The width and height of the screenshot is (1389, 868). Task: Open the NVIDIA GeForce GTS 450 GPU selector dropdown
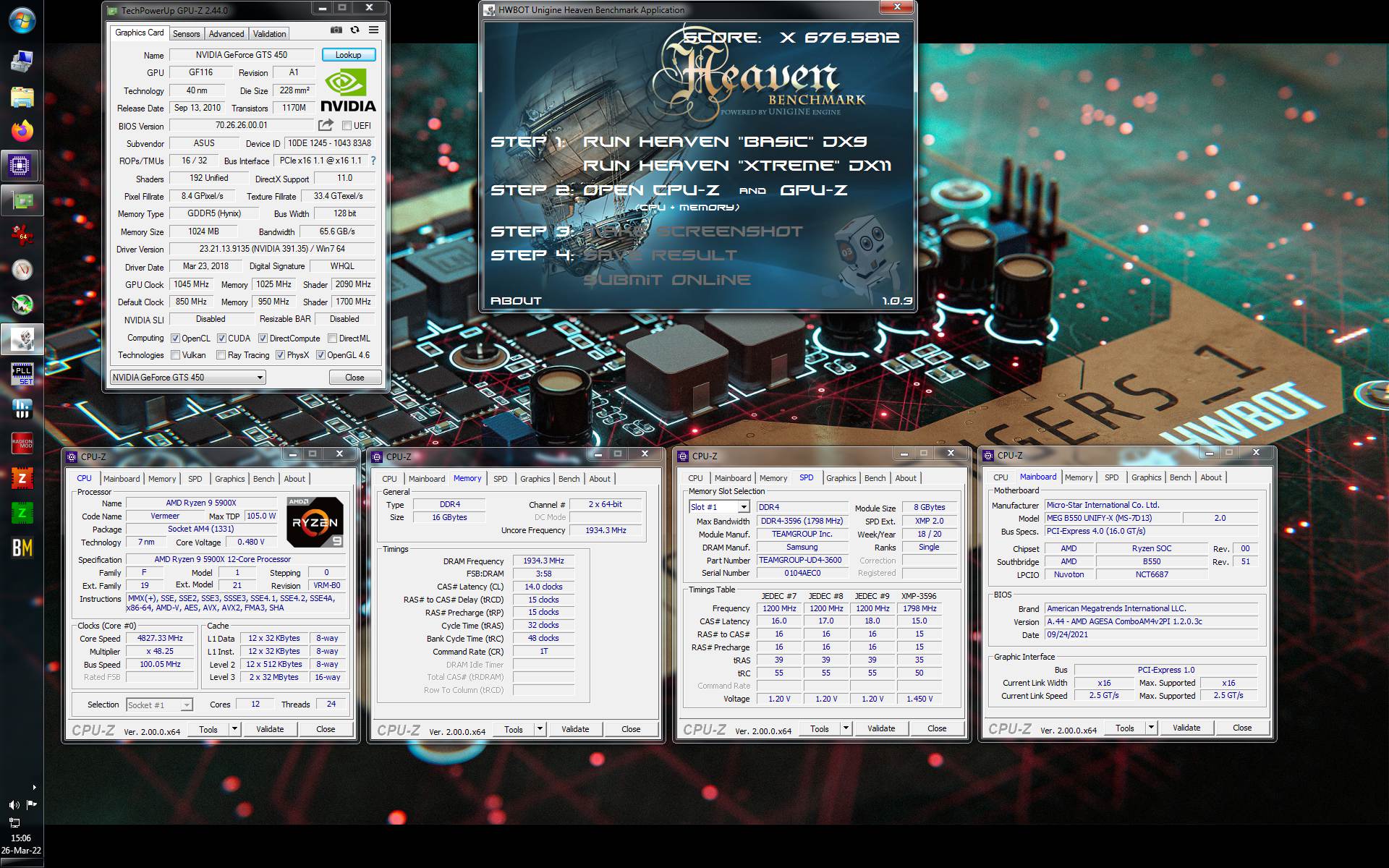click(188, 378)
